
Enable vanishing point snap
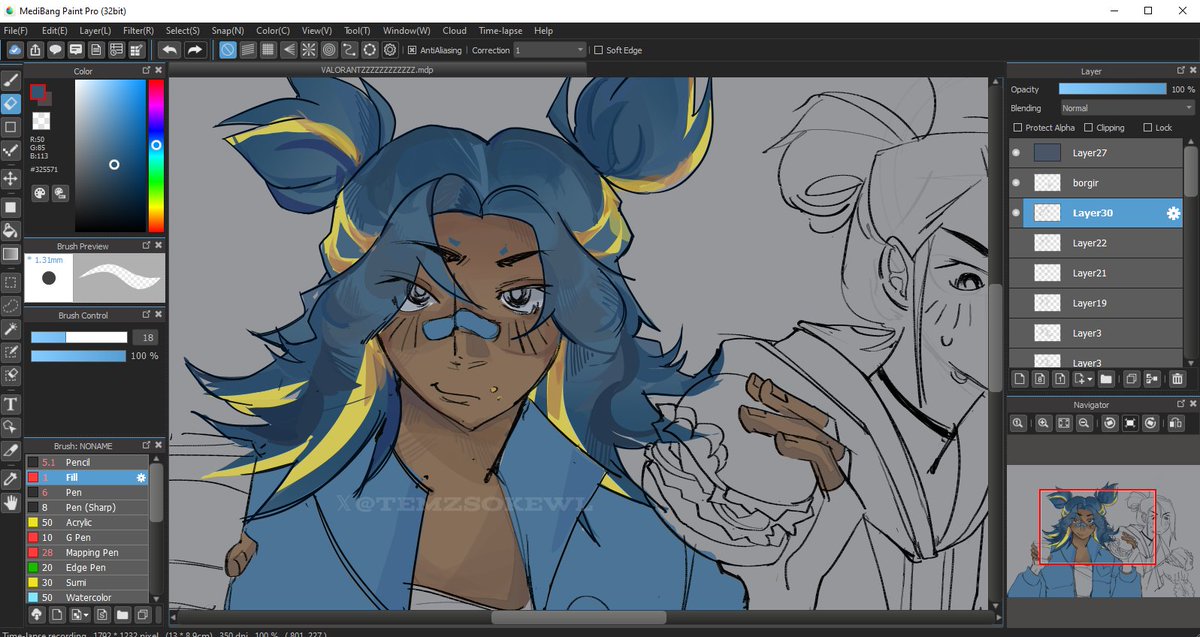click(x=288, y=49)
